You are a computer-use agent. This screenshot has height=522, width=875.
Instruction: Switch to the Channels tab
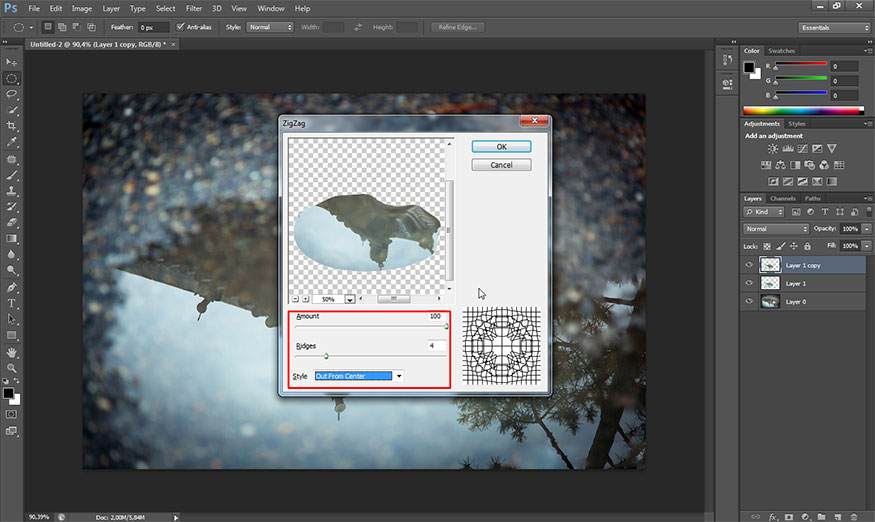[781, 198]
